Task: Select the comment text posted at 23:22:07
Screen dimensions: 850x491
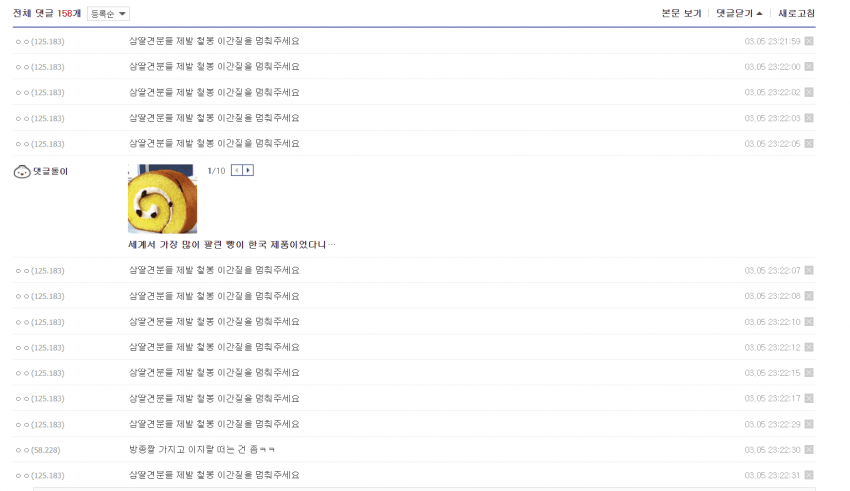Action: (214, 270)
